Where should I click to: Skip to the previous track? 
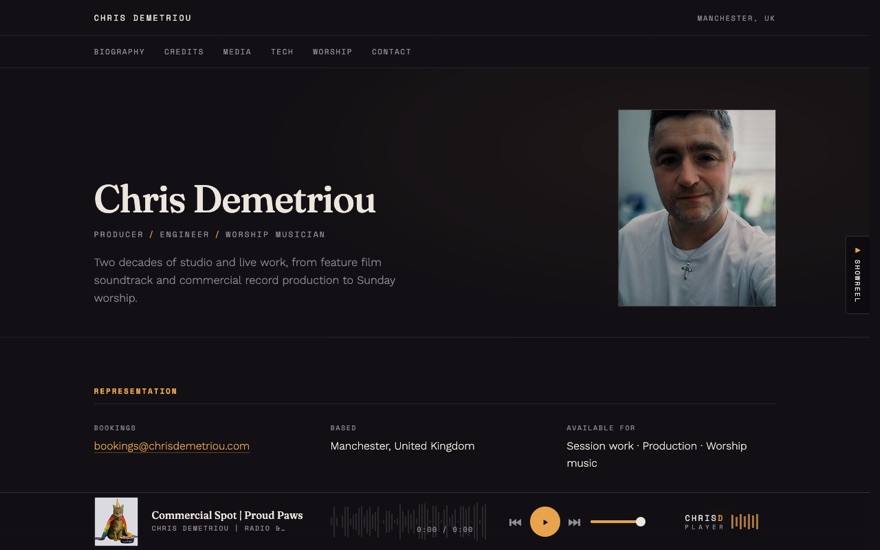pos(515,522)
